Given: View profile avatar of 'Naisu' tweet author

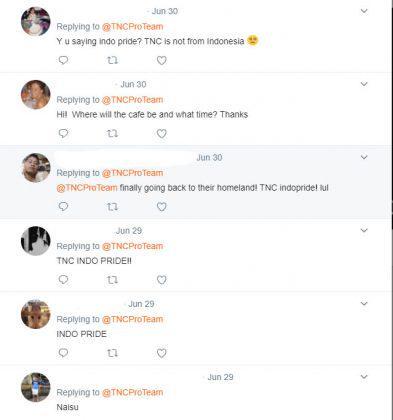Looking at the screenshot, I should click(x=36, y=387).
